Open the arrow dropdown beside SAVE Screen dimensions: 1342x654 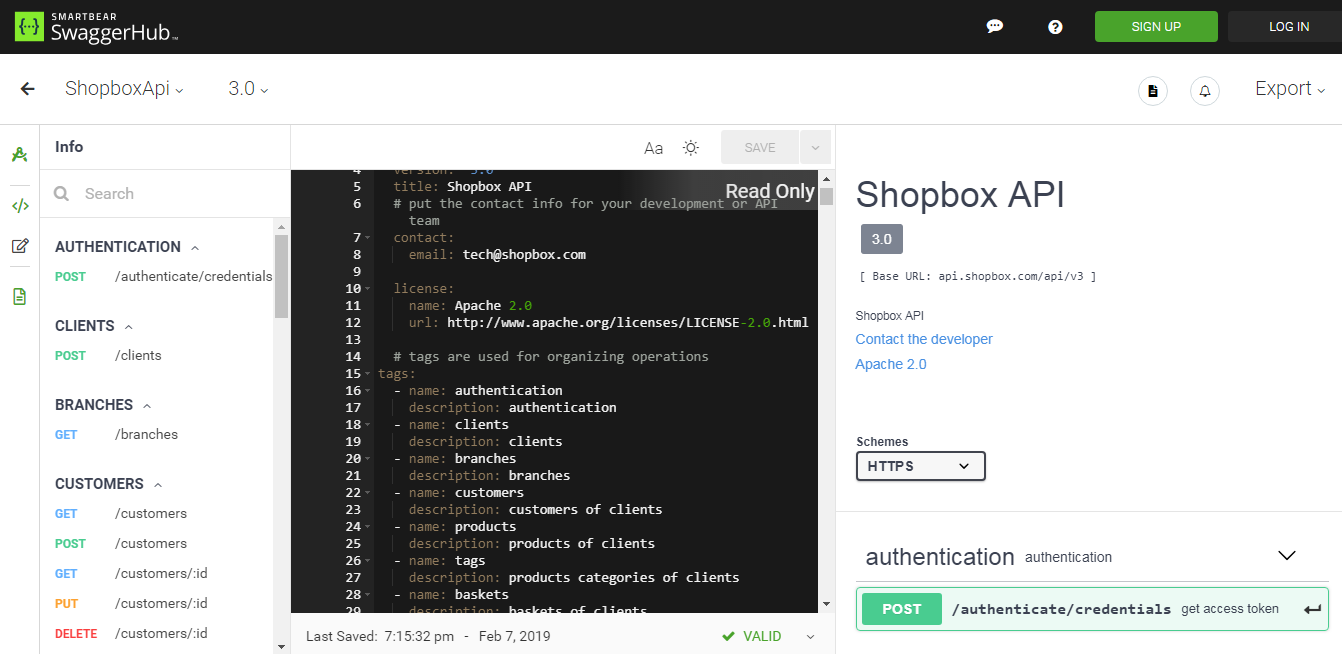(815, 147)
